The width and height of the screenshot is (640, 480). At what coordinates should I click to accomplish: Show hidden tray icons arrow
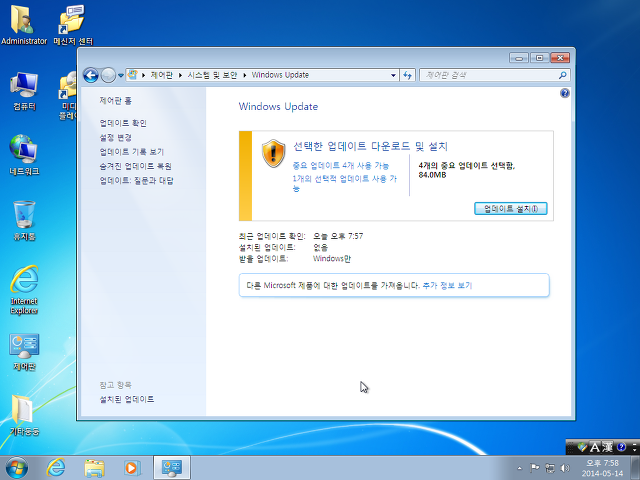(519, 468)
